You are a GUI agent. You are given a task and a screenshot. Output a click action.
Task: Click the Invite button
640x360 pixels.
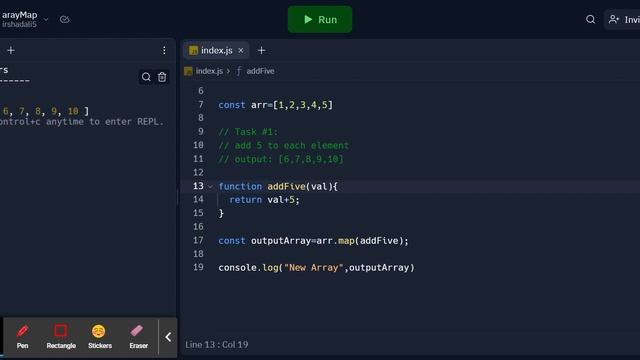(622, 19)
